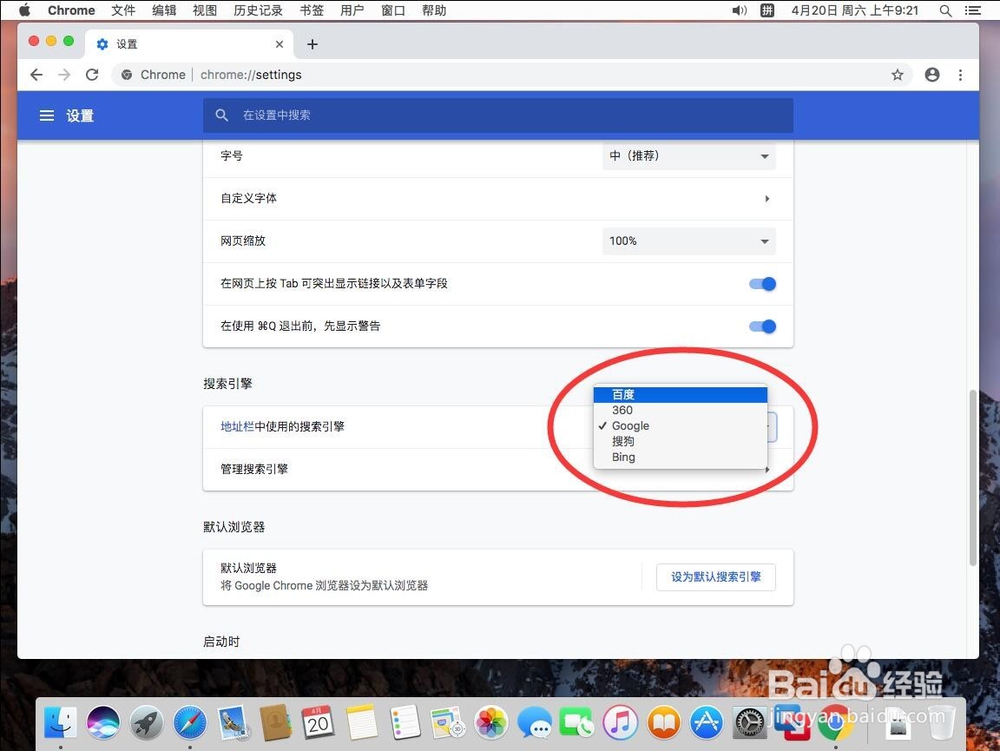
Task: Open Safari from the dock
Action: [190, 722]
